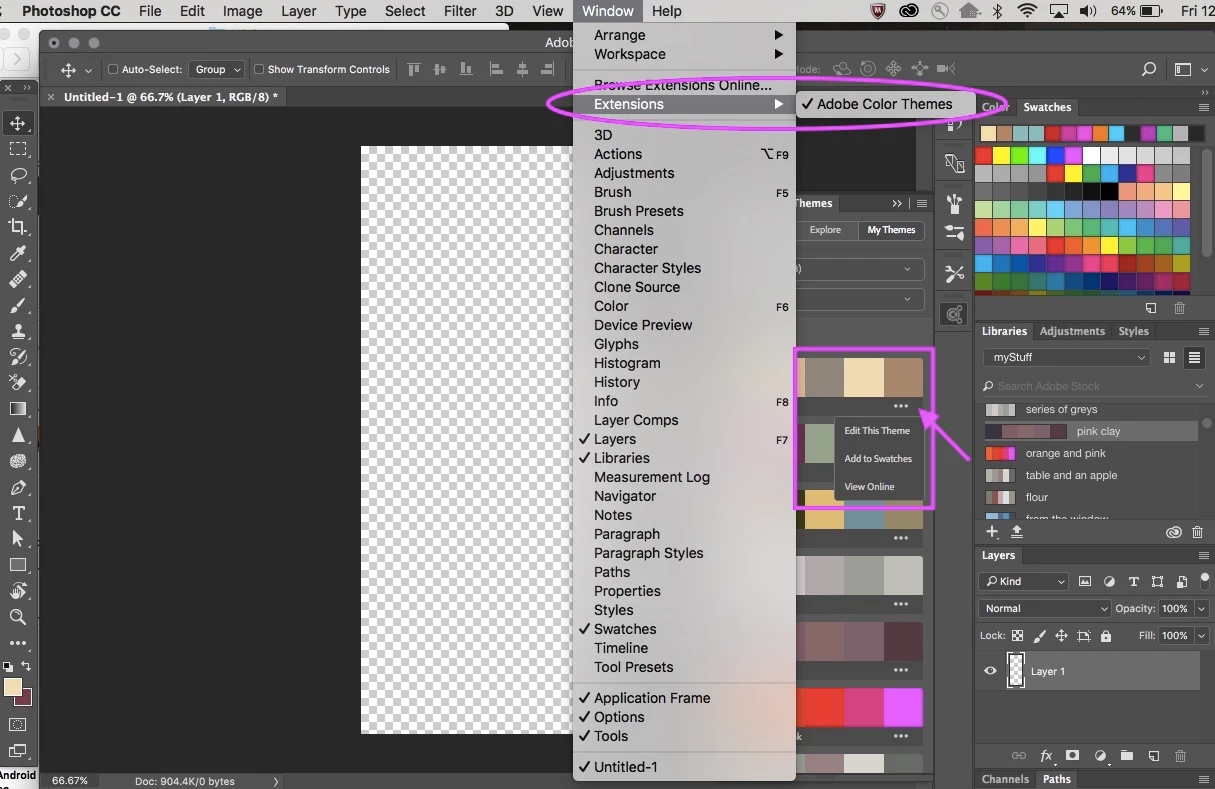Open the Extensions submenu
1215x789 pixels.
pos(684,104)
